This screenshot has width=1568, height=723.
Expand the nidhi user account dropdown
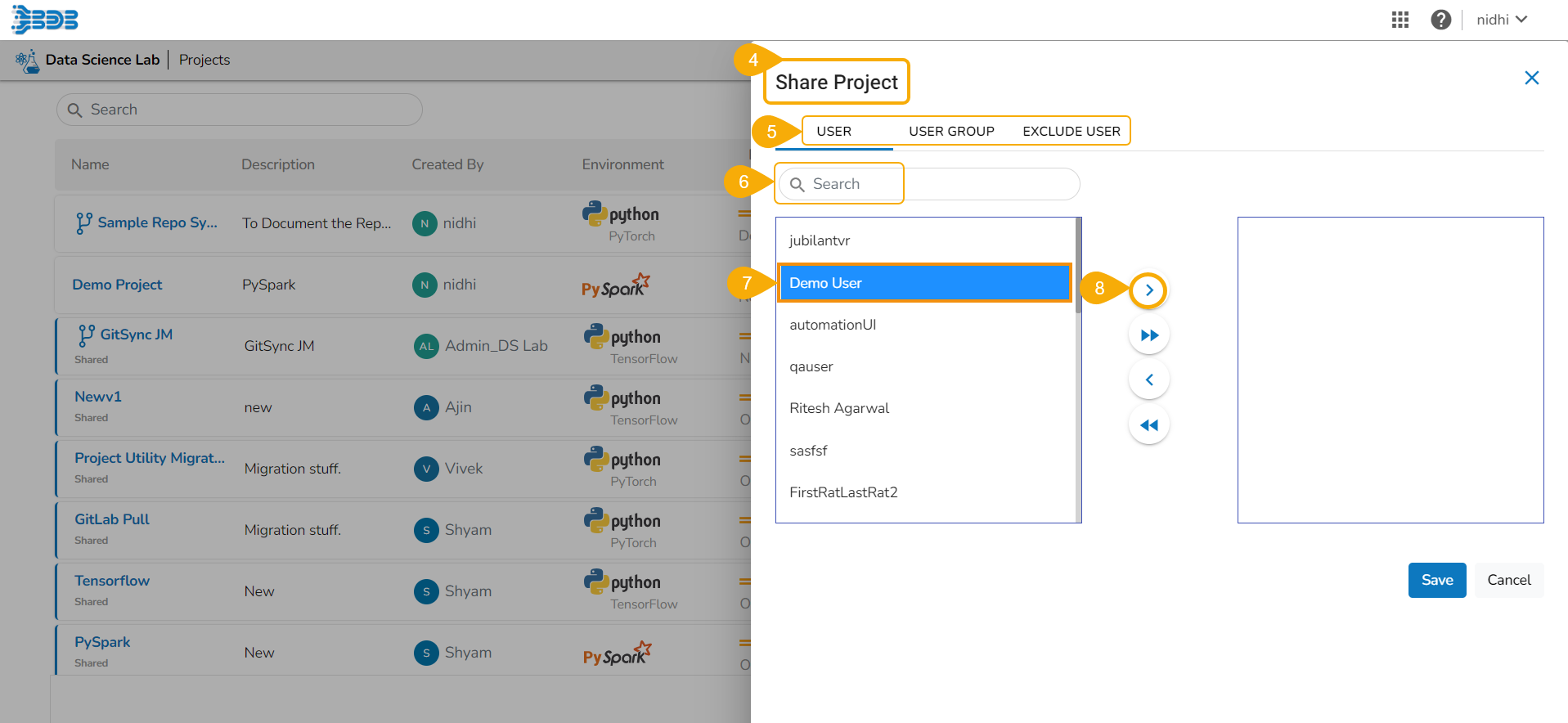pos(1501,20)
